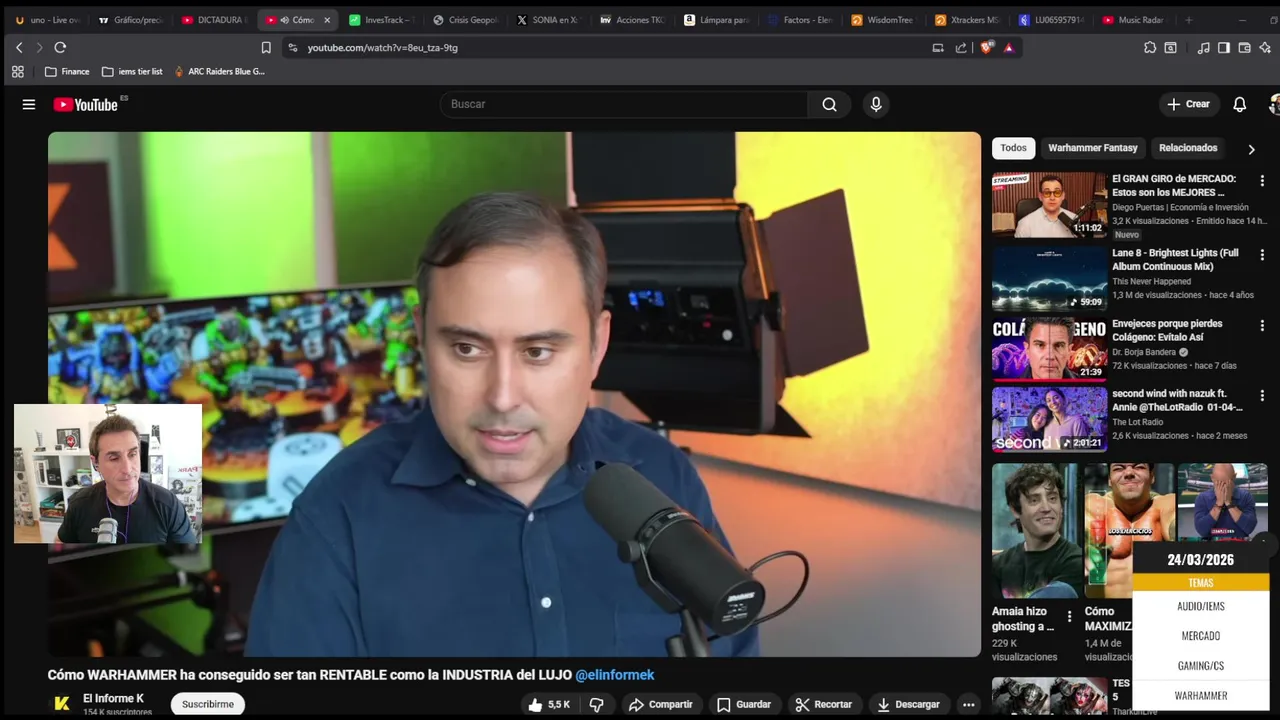Switch to the WisdomTree tab
This screenshot has height=720, width=1280.
pos(884,20)
